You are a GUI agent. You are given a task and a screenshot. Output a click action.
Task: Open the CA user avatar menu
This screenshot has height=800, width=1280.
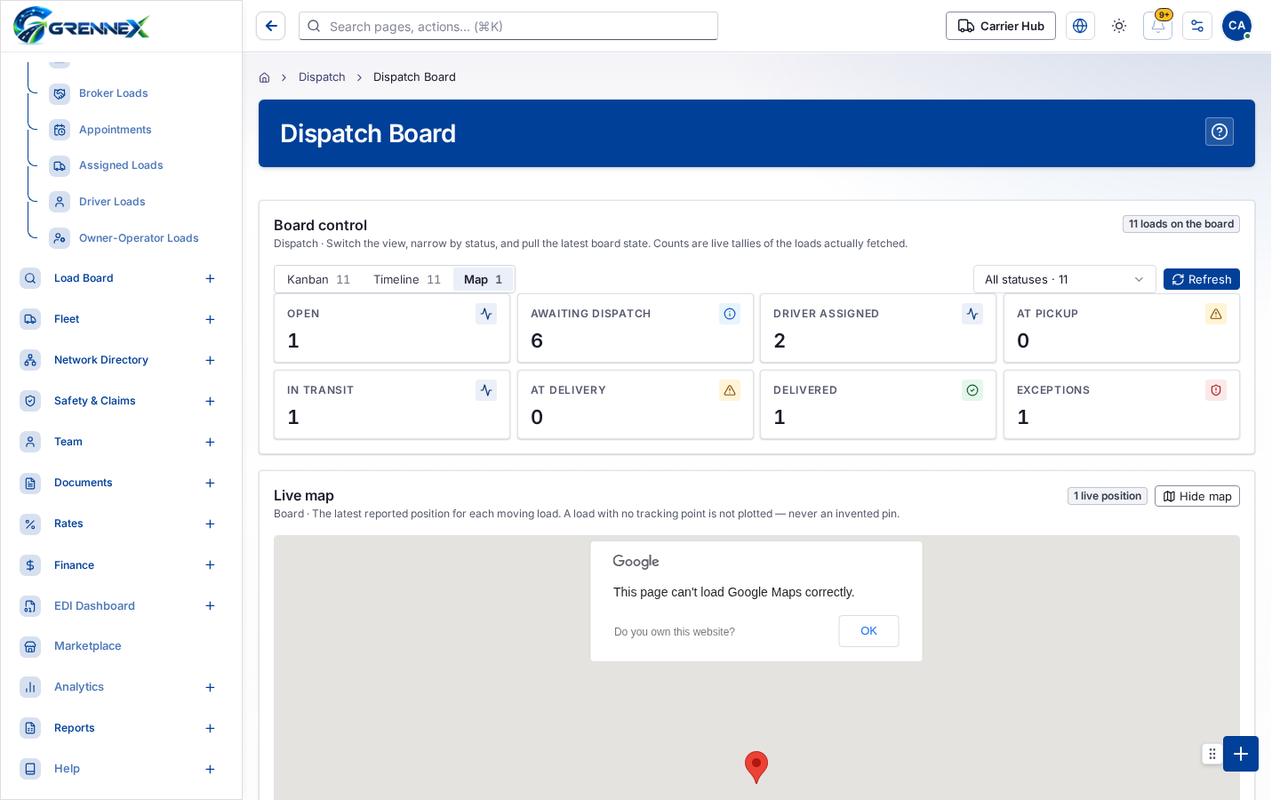[x=1237, y=26]
